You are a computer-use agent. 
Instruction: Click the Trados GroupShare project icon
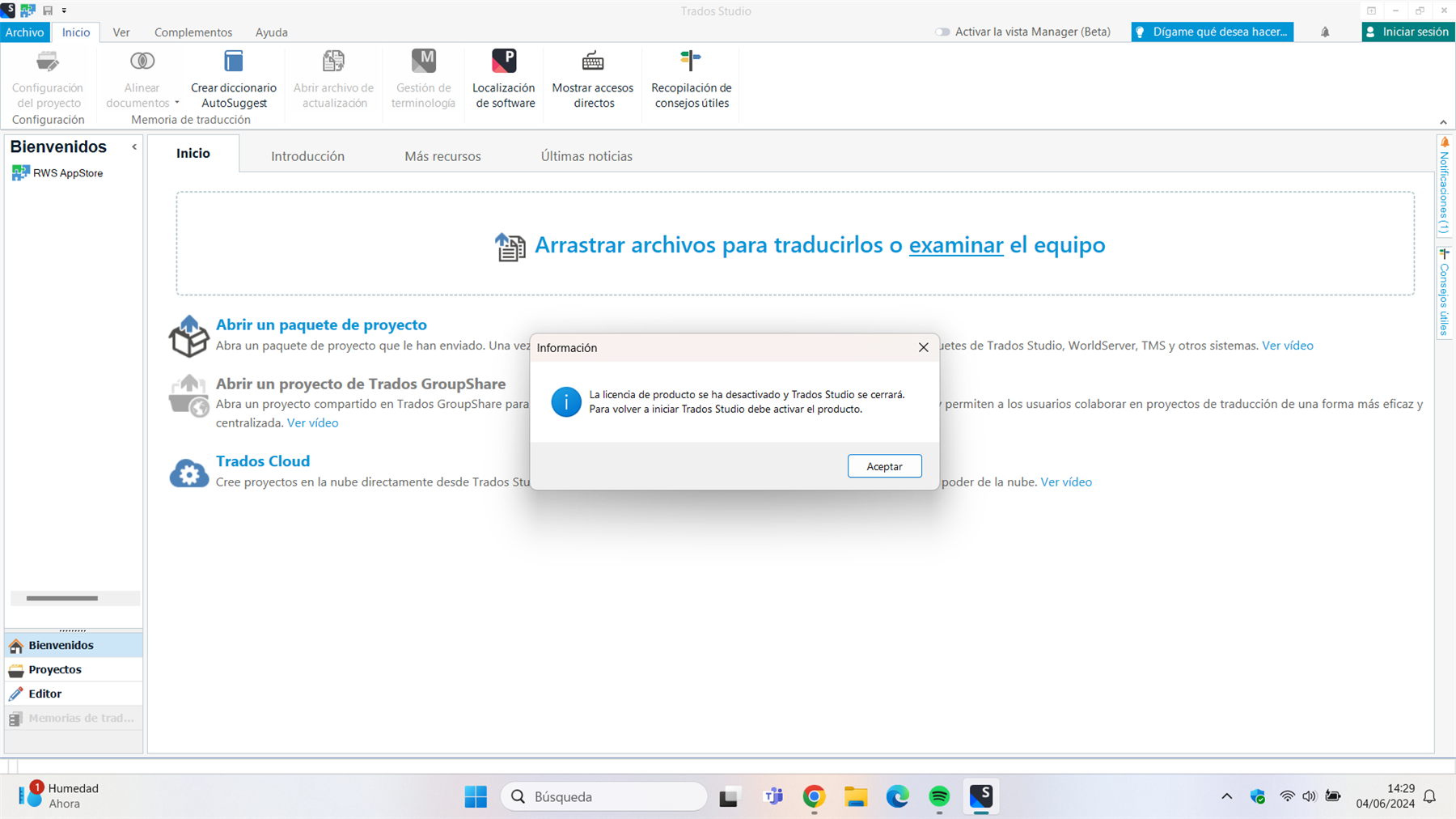(x=188, y=396)
